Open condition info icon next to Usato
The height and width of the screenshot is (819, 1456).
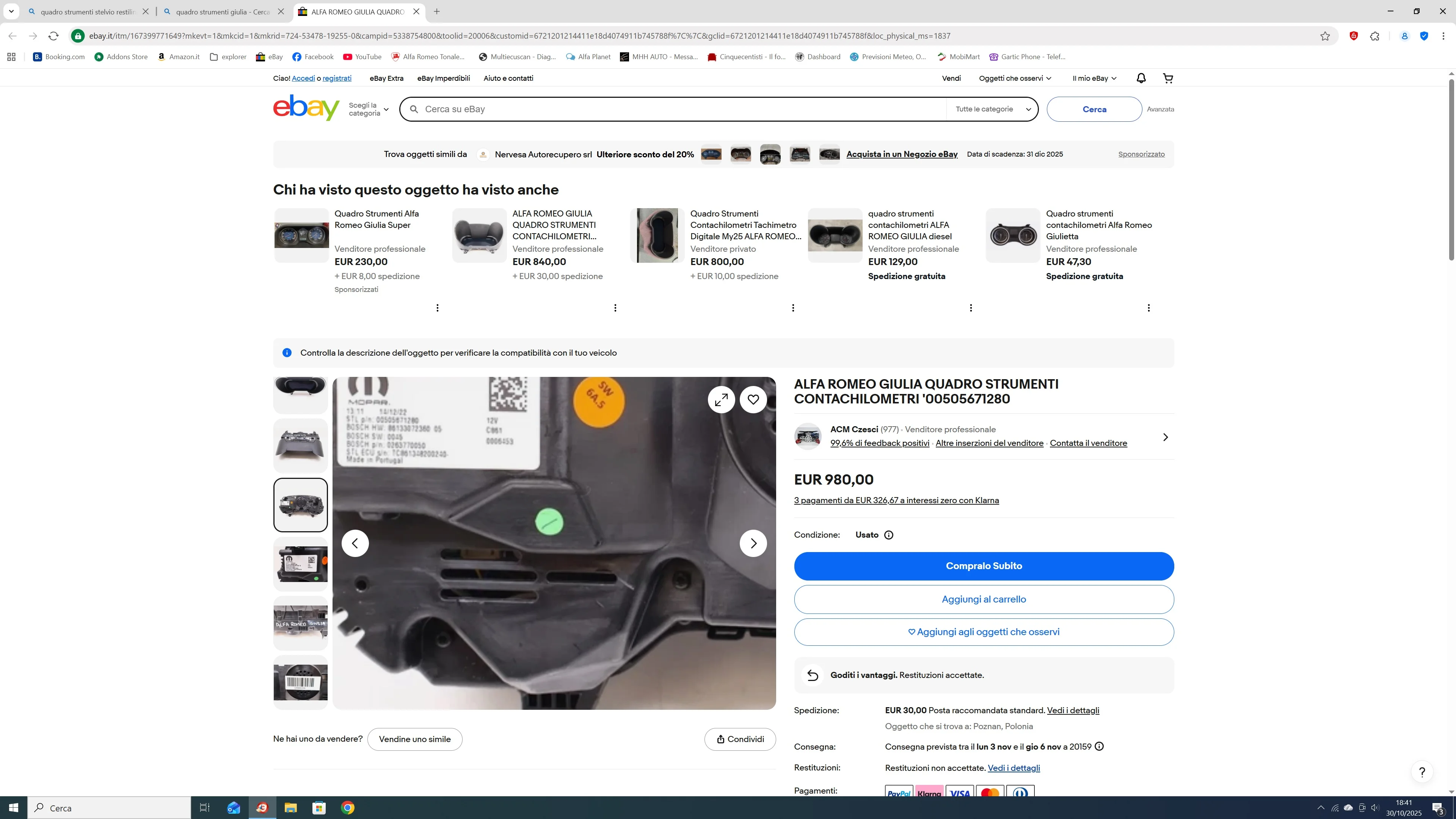pyautogui.click(x=888, y=535)
